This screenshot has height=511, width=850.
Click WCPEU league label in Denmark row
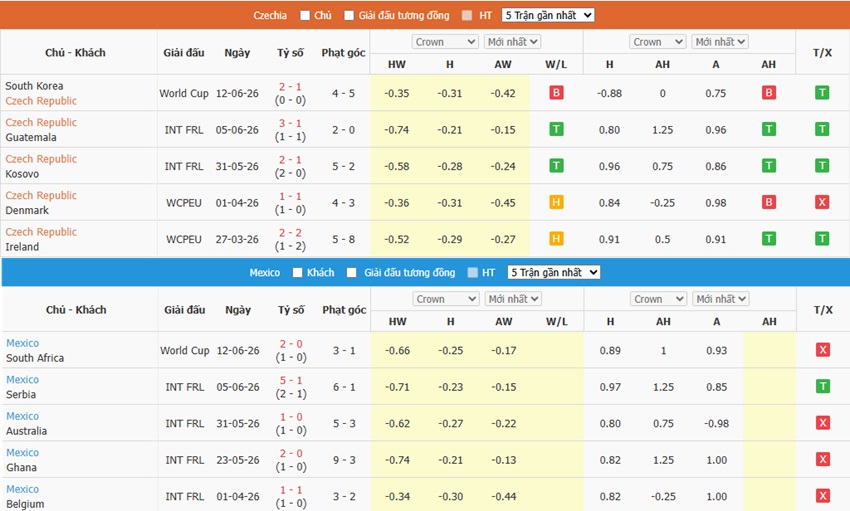click(184, 203)
